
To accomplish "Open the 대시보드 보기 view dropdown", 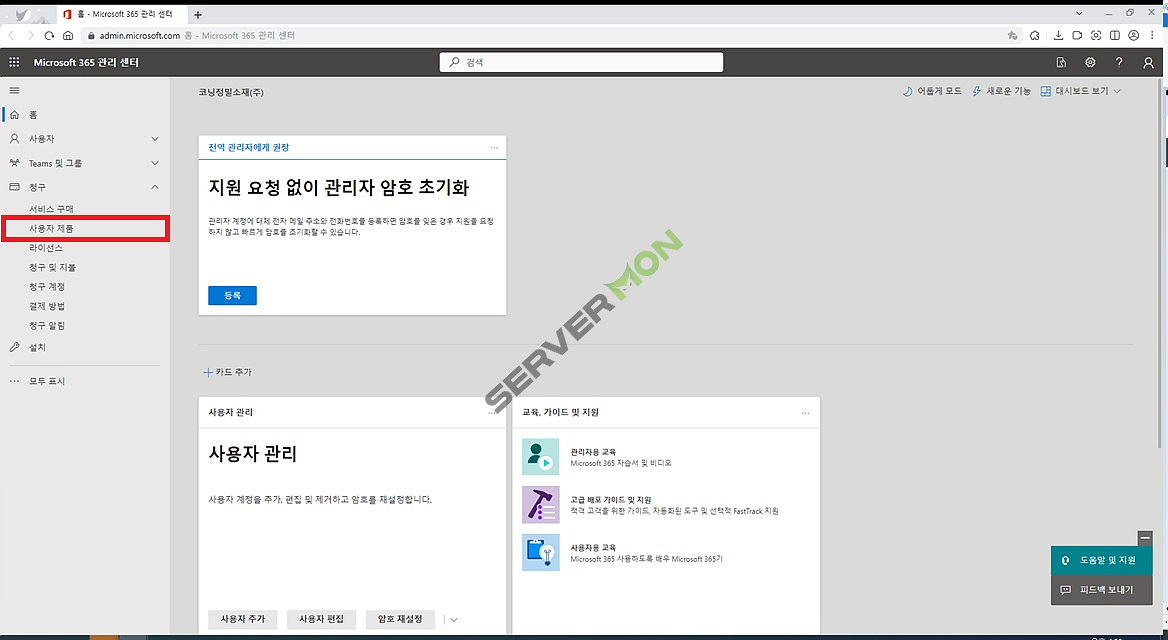I will [x=1081, y=91].
